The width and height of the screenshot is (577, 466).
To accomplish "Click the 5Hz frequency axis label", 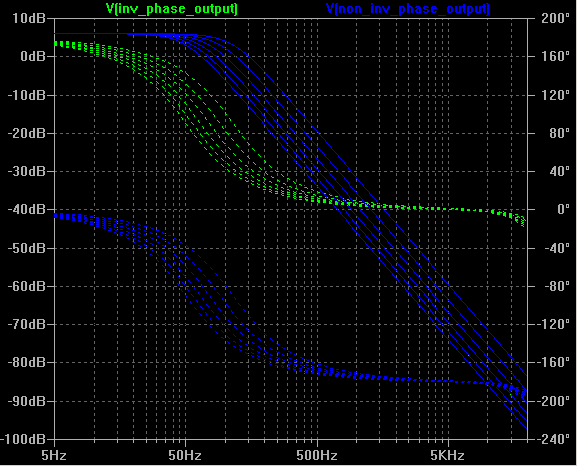I will point(54,456).
